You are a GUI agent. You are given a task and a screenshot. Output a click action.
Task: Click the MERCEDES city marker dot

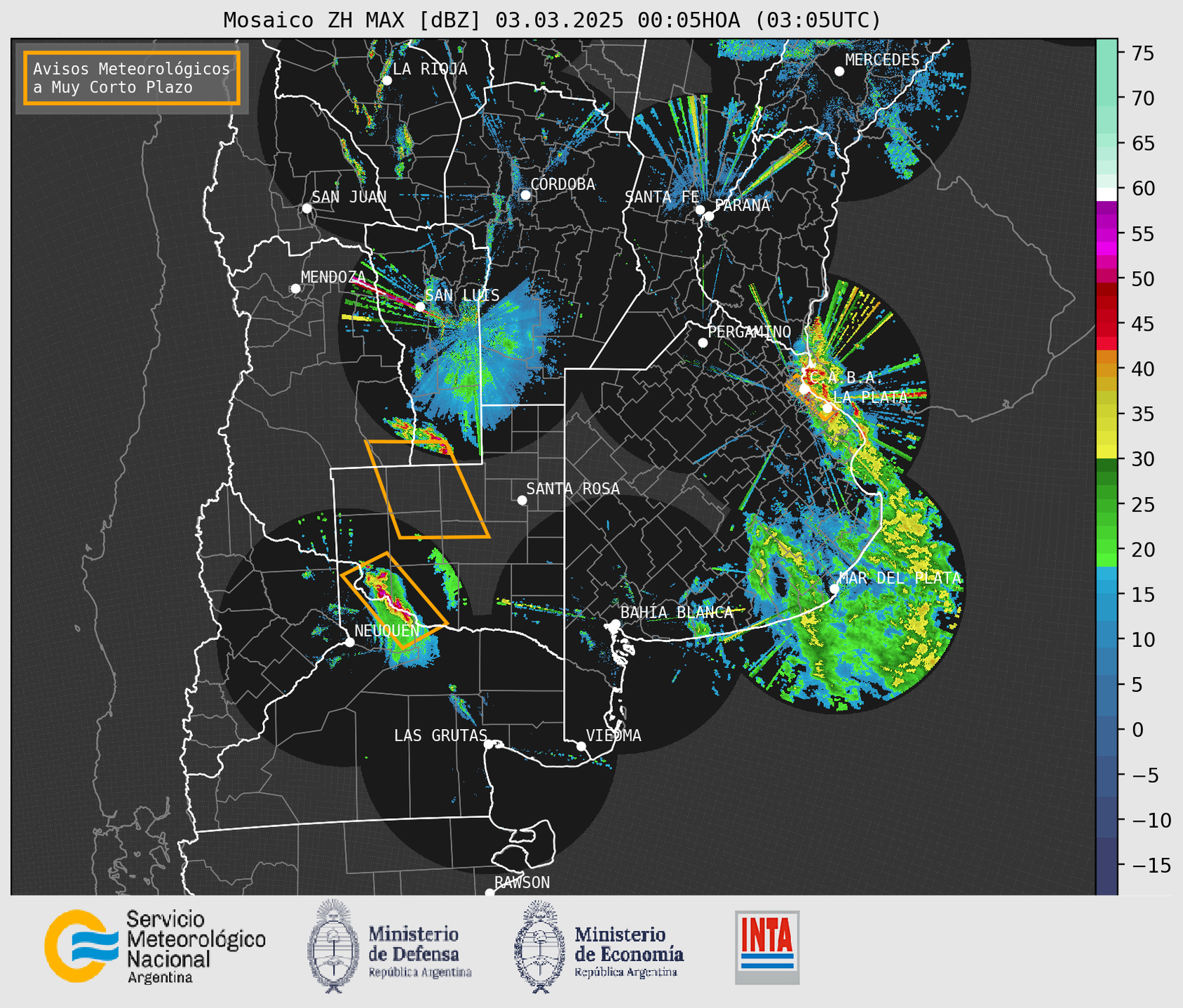tap(839, 71)
